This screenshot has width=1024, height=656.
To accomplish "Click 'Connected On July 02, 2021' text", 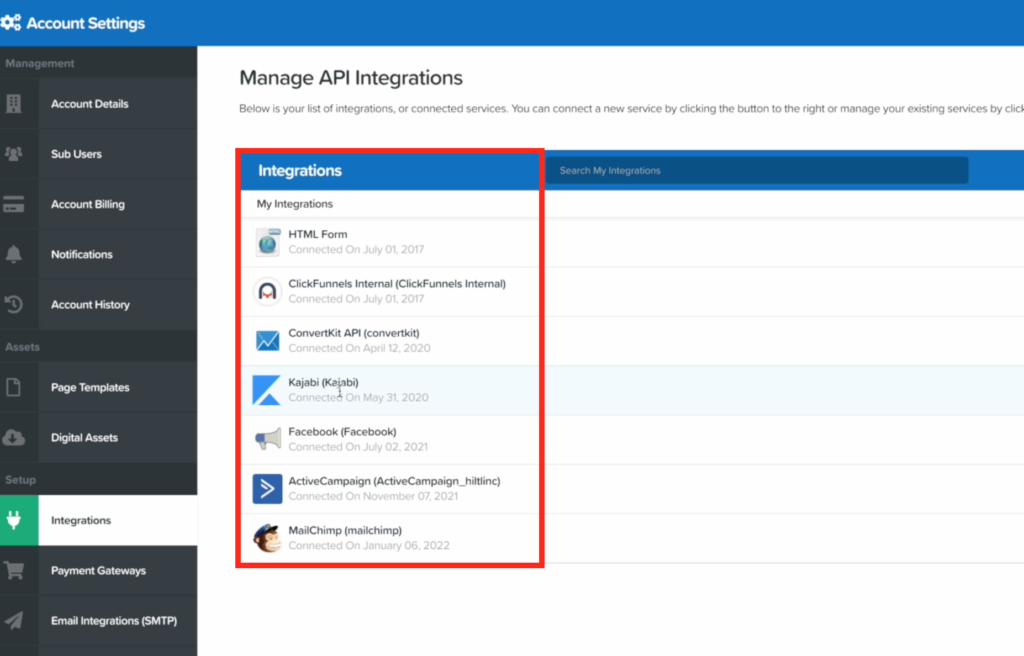I will [x=358, y=447].
